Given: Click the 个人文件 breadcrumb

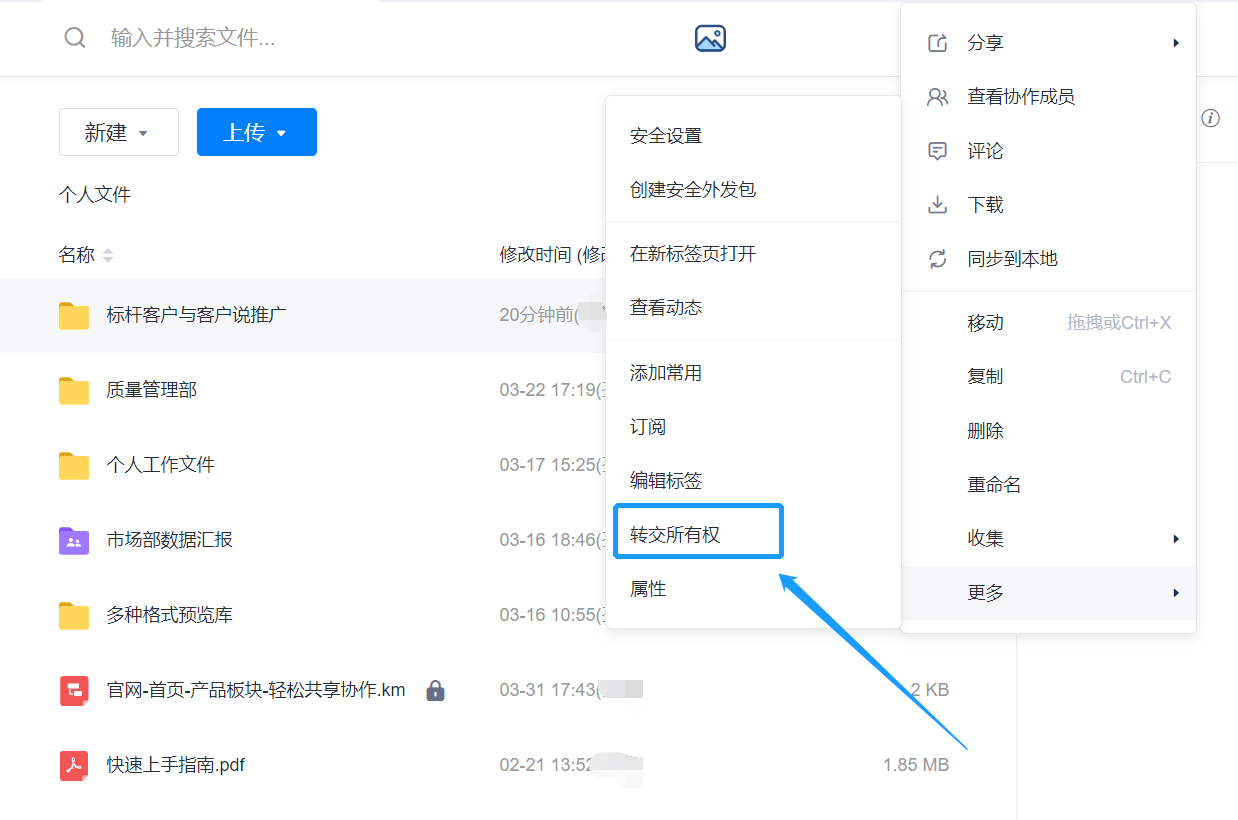Looking at the screenshot, I should pyautogui.click(x=95, y=195).
